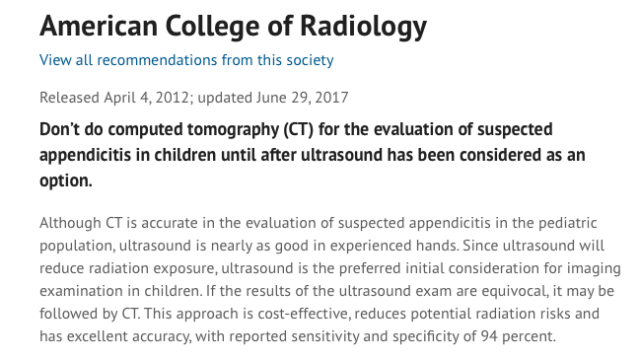Open 'View all recommendations from this society' link
The image size is (640, 360).
point(187,60)
